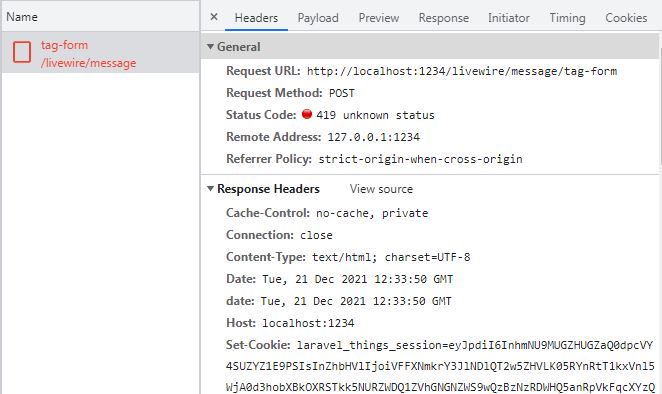Click the Content-Type value text/html; charset=UTF-8
The height and width of the screenshot is (394, 662).
click(391, 257)
